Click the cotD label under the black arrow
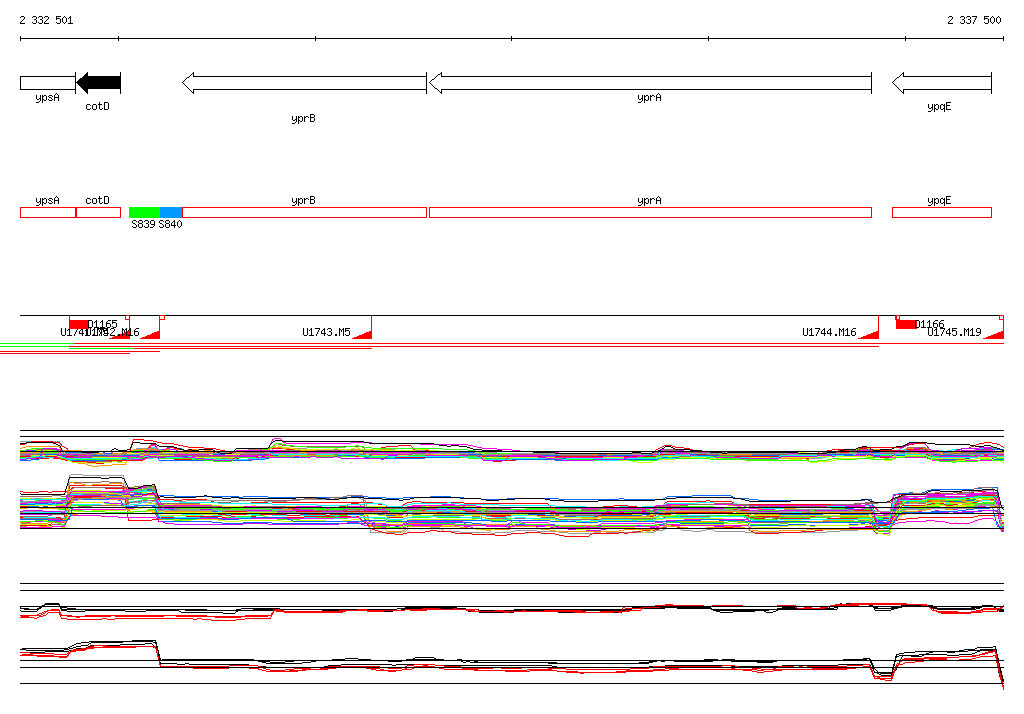This screenshot has width=1024, height=714. (97, 106)
